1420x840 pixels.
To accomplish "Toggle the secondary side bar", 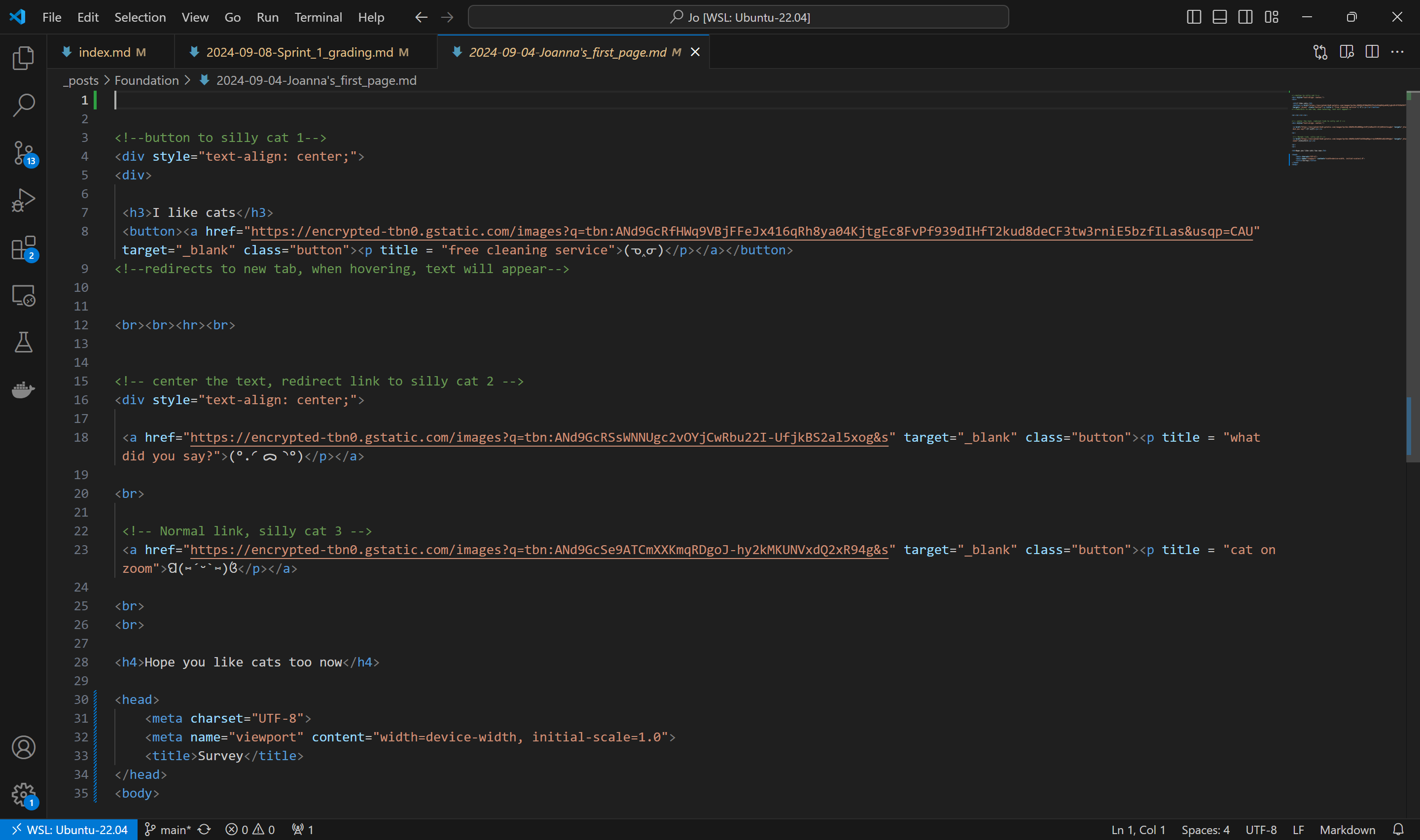I will pyautogui.click(x=1245, y=17).
